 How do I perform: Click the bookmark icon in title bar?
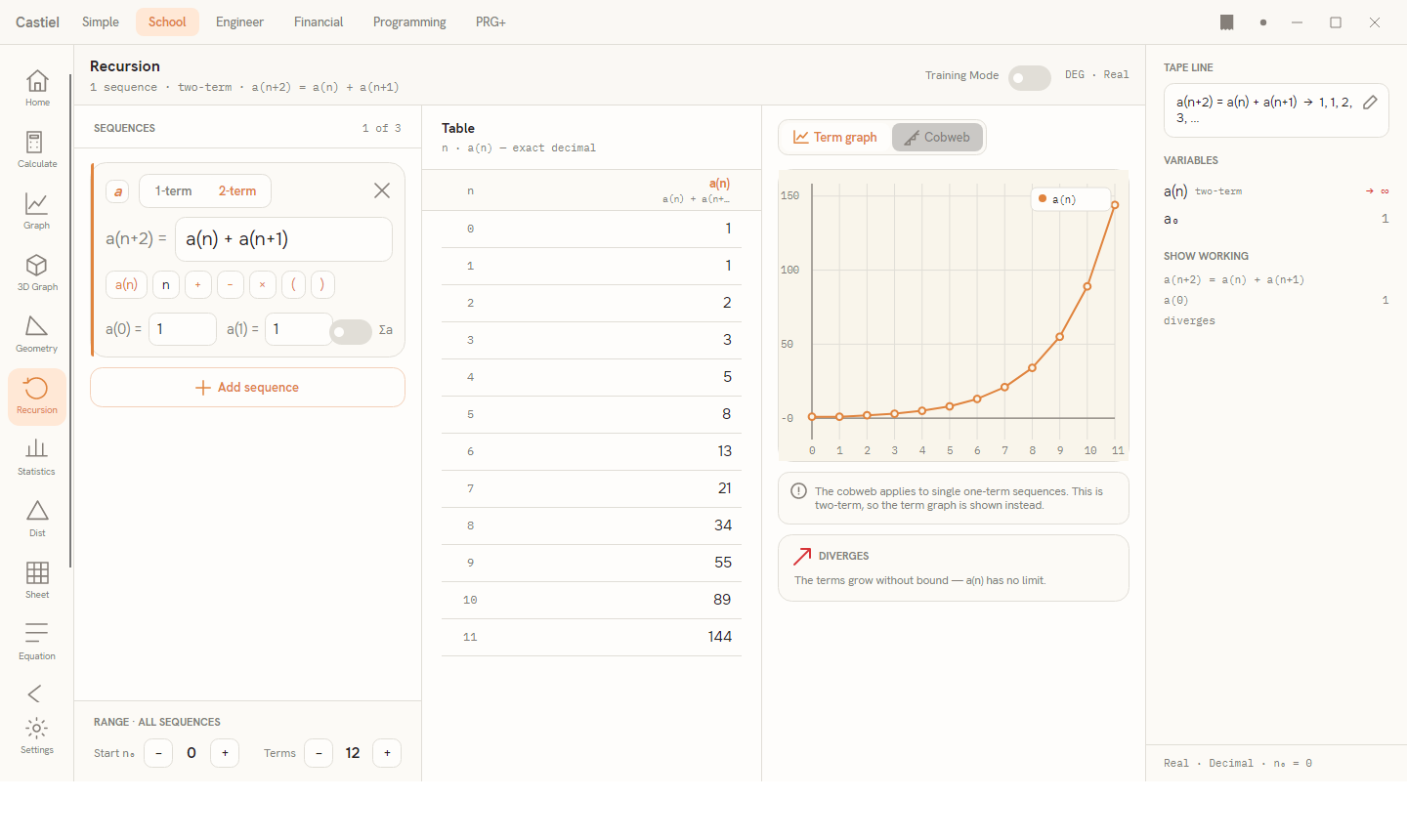point(1227,22)
